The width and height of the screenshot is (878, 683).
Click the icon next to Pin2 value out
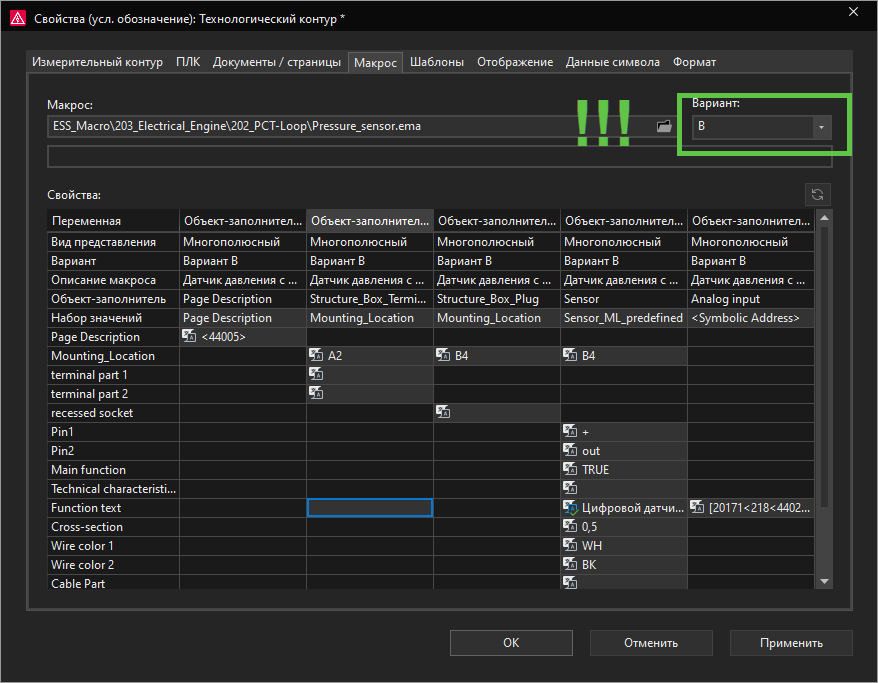coord(570,451)
